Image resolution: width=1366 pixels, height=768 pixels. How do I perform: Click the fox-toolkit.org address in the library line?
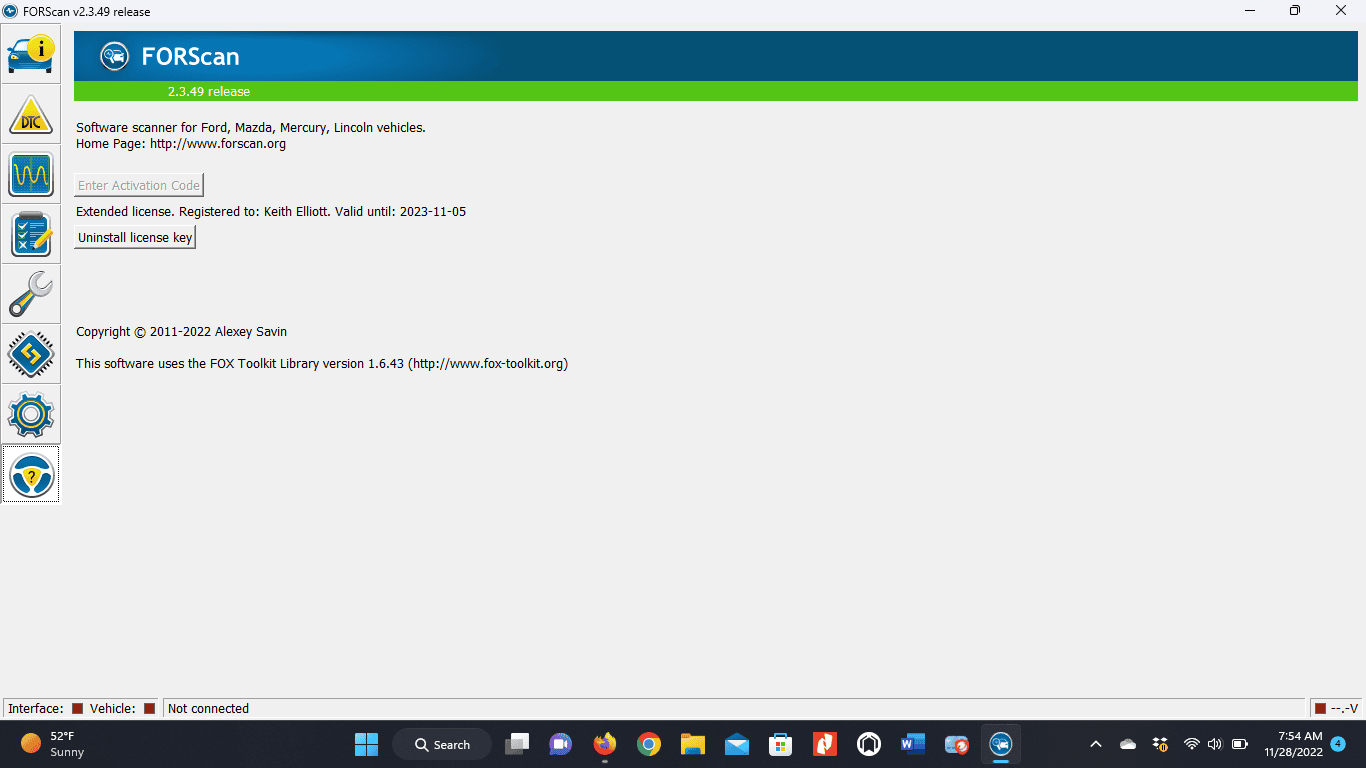[x=488, y=364]
